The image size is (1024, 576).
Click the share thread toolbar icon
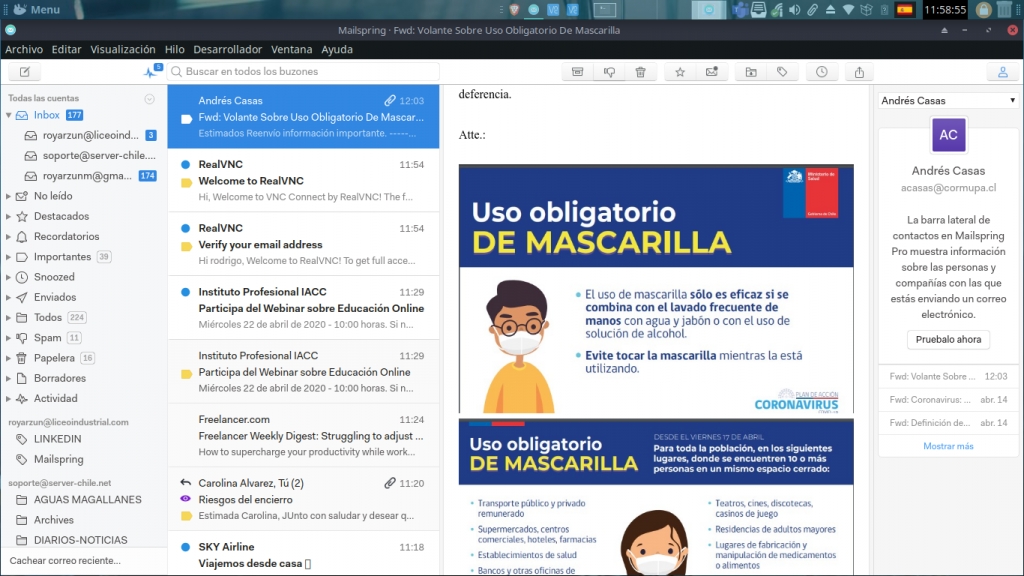[x=859, y=72]
